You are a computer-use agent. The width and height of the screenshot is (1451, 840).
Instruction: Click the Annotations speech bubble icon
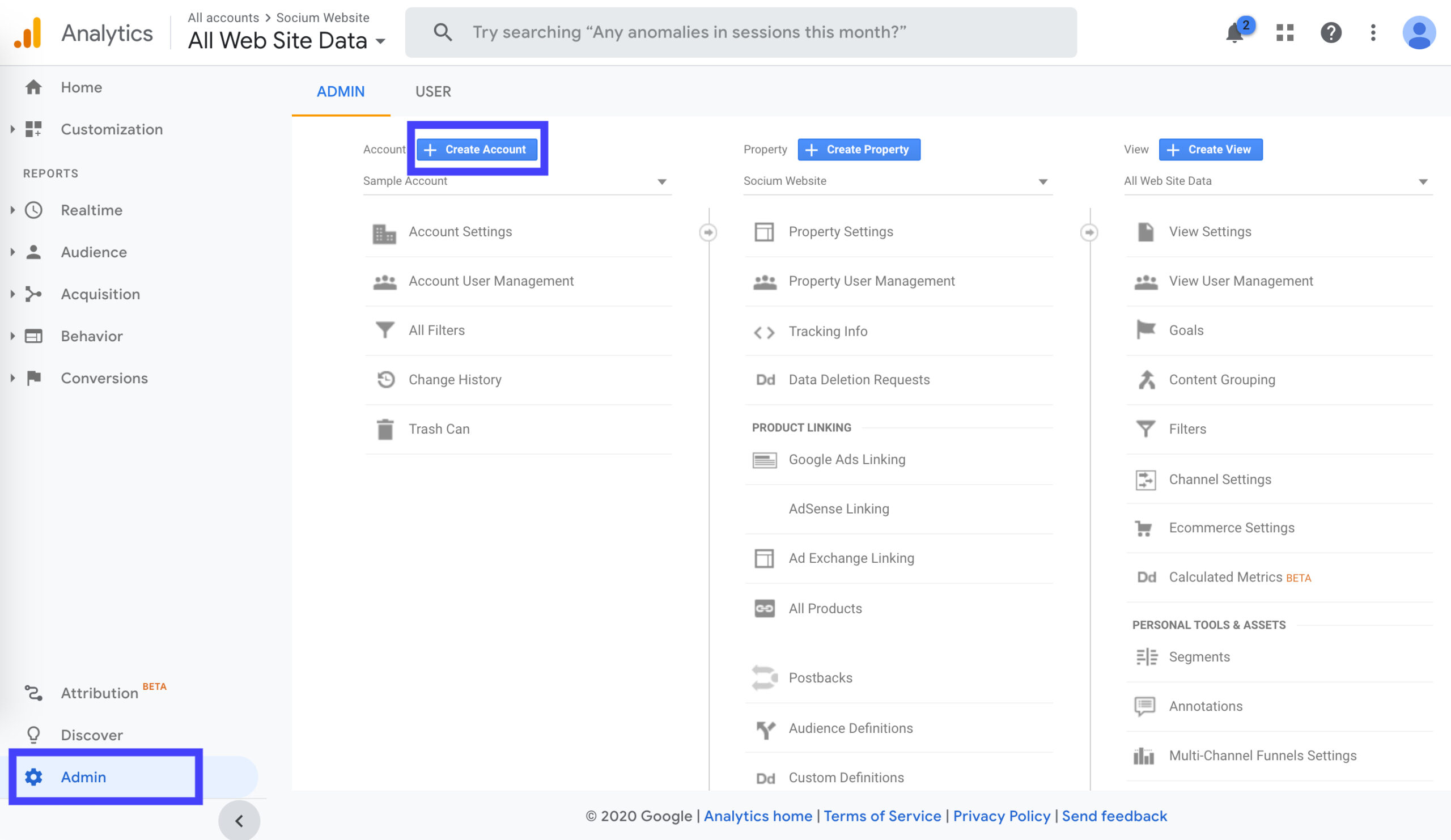[1145, 706]
